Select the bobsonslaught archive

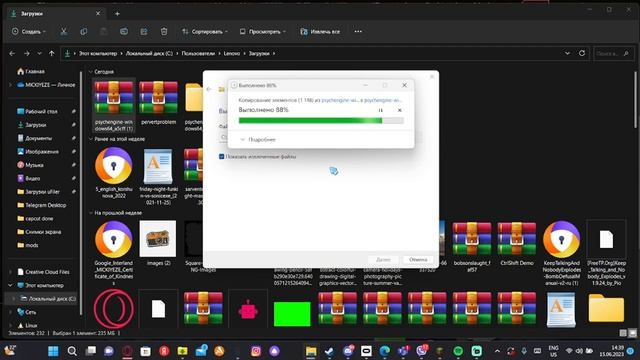(472, 247)
